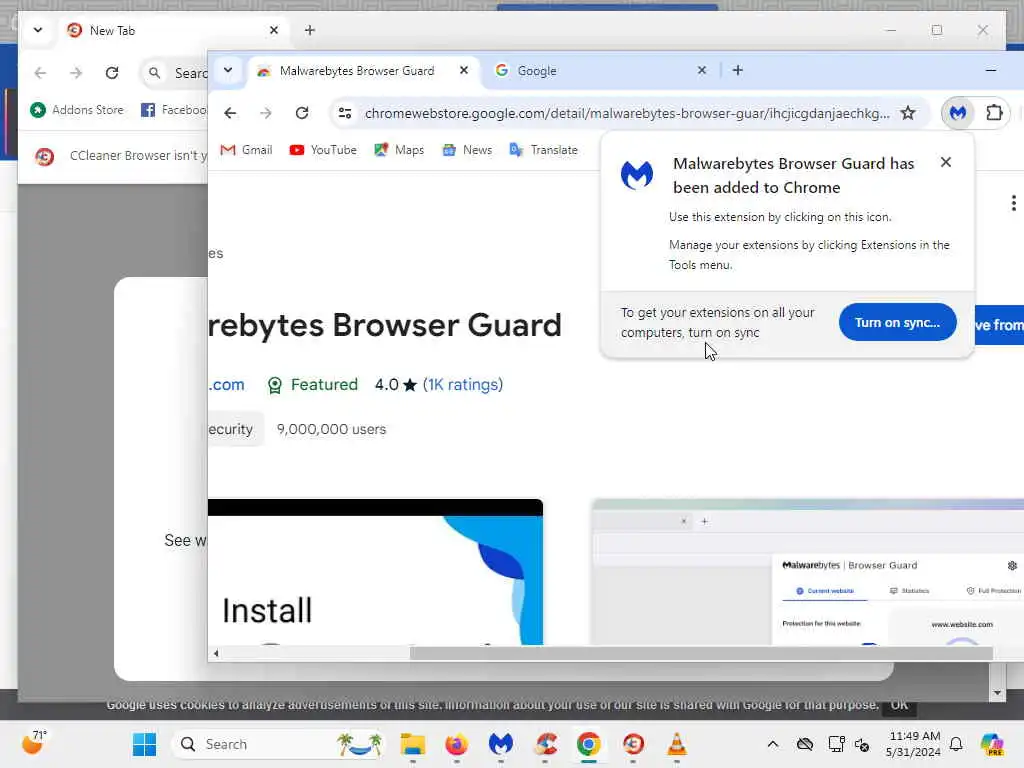Click the taskbar Search box

(279, 744)
